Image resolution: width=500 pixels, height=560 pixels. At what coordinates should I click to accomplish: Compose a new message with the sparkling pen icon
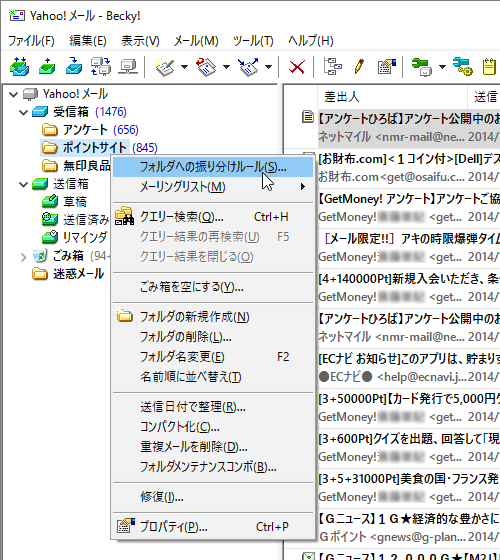165,66
